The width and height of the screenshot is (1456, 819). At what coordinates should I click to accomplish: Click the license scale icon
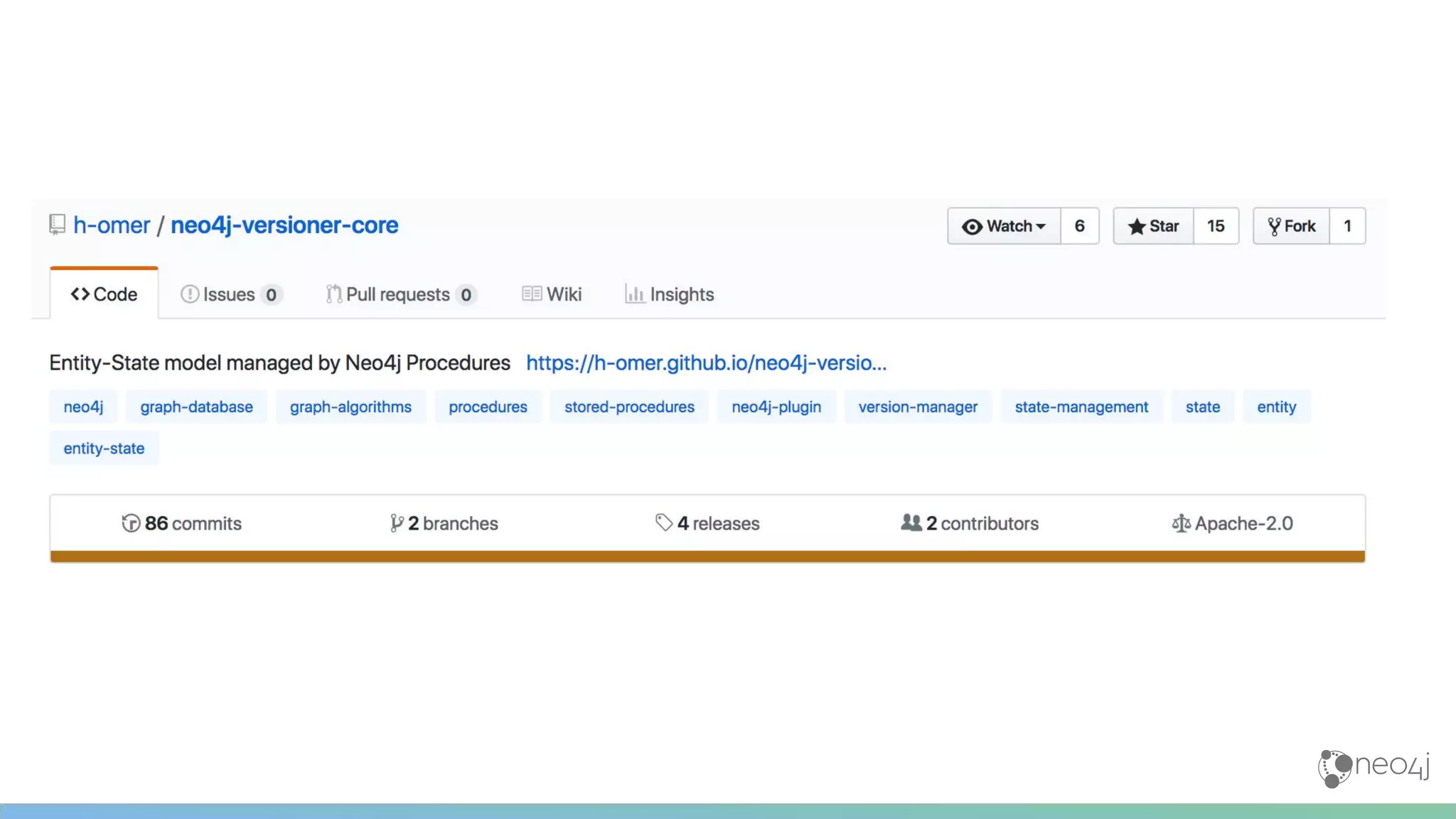tap(1181, 524)
